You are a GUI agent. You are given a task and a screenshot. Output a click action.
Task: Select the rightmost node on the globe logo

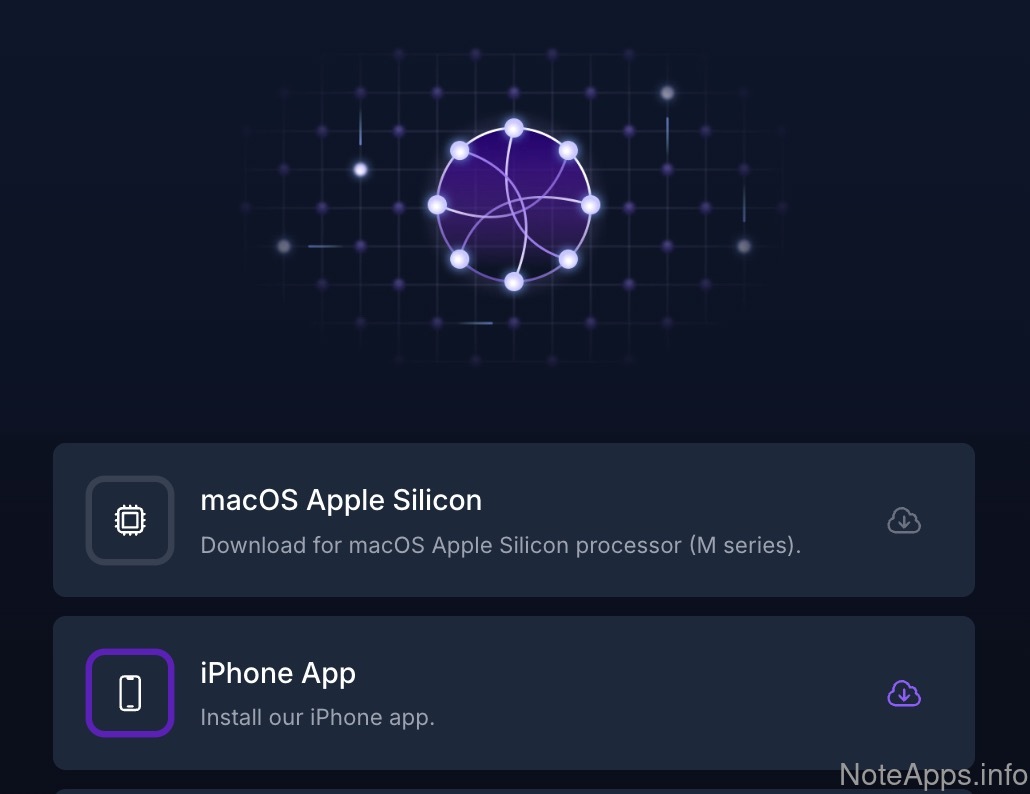[590, 205]
